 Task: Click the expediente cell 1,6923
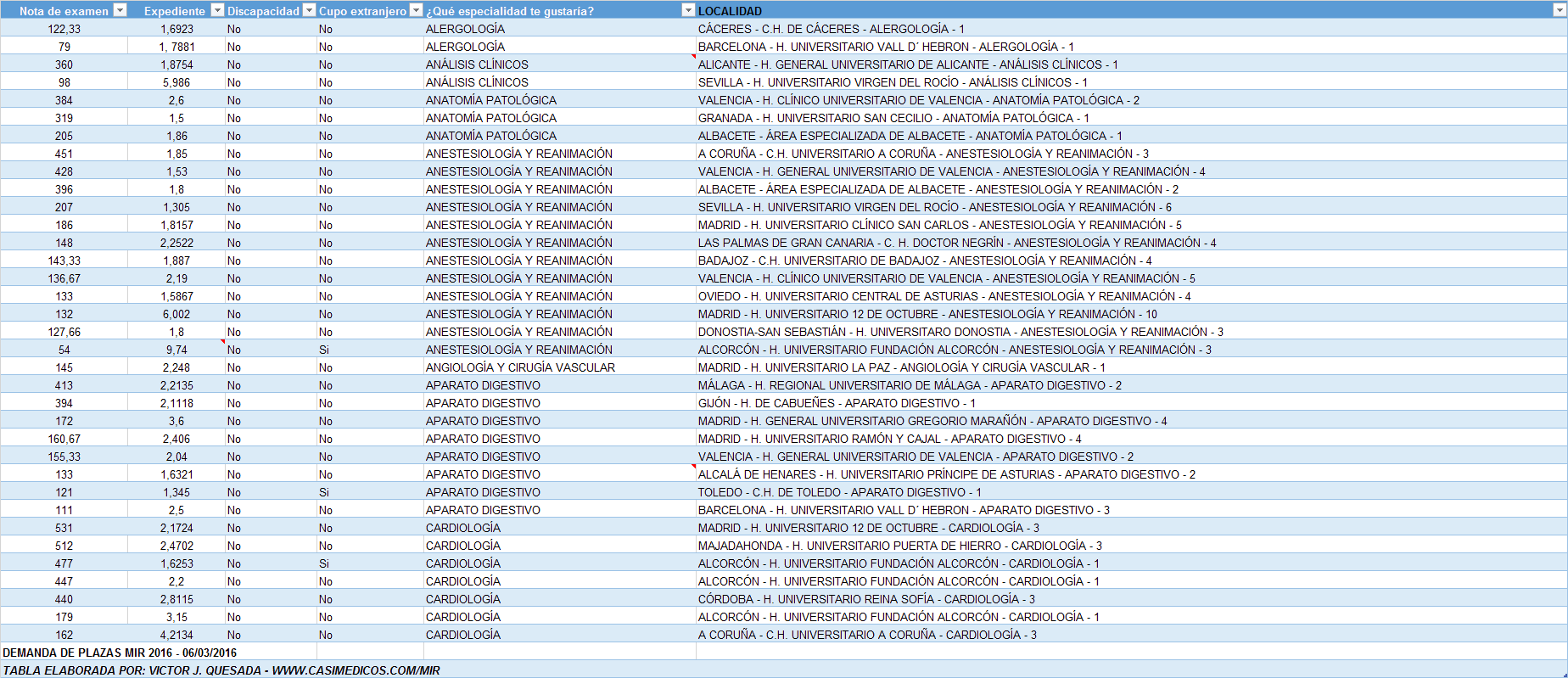click(176, 29)
